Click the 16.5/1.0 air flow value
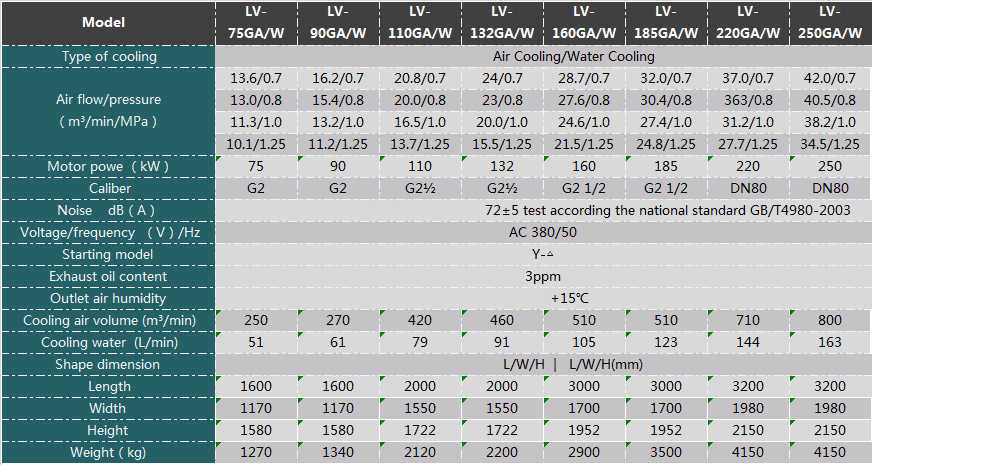Image resolution: width=1000 pixels, height=465 pixels. tap(420, 122)
